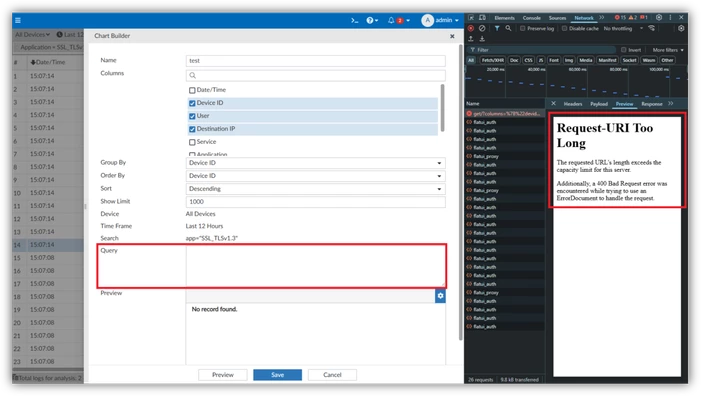Click the red error count 15 badge
701x396 pixels.
(620, 17)
